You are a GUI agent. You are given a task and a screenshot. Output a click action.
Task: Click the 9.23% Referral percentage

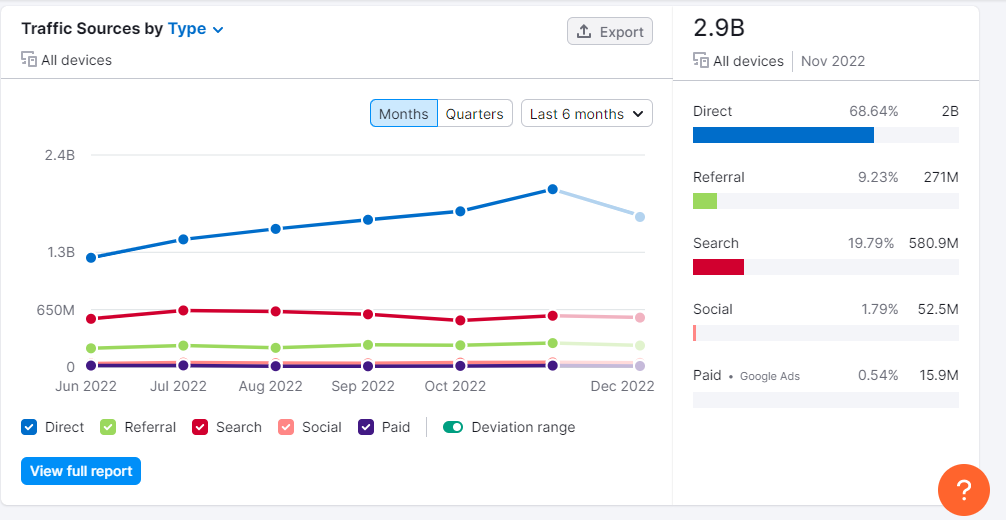coord(878,177)
